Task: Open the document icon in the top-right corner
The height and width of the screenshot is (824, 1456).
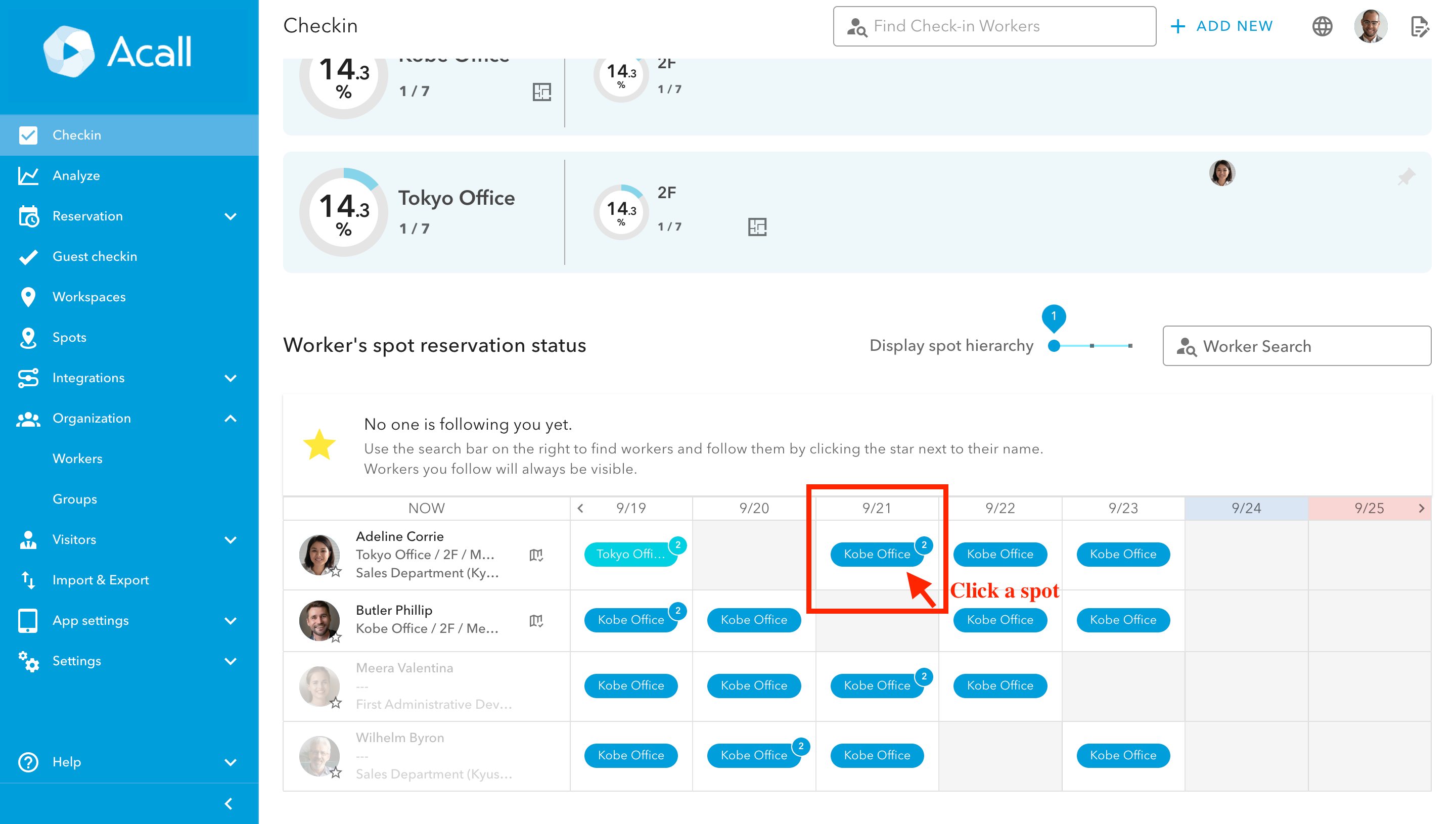Action: tap(1420, 27)
